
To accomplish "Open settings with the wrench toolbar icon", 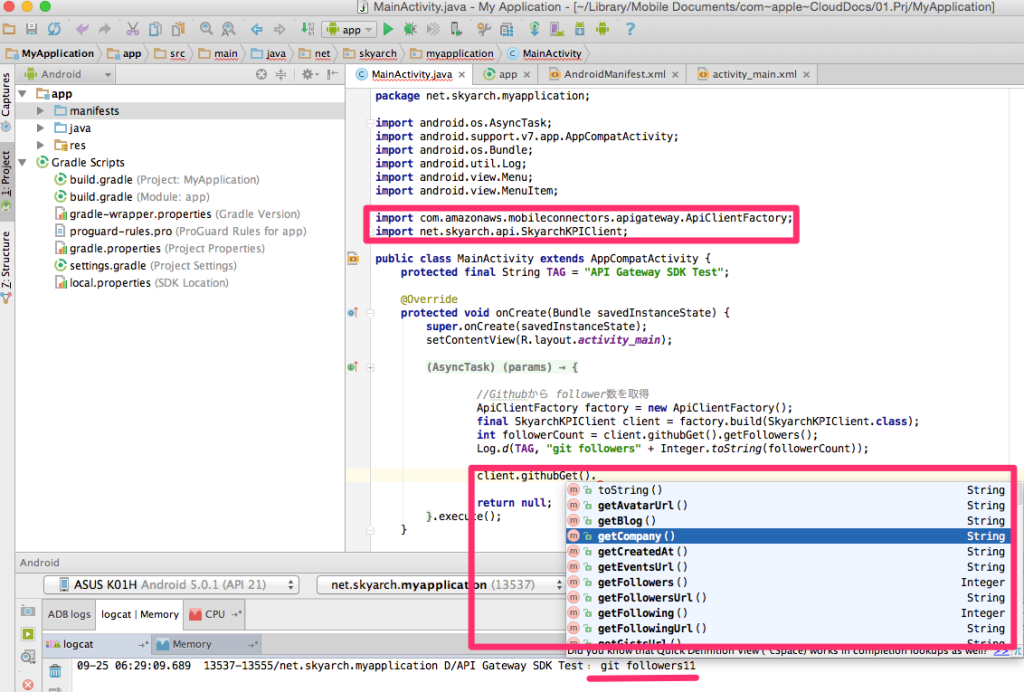I will pyautogui.click(x=484, y=29).
